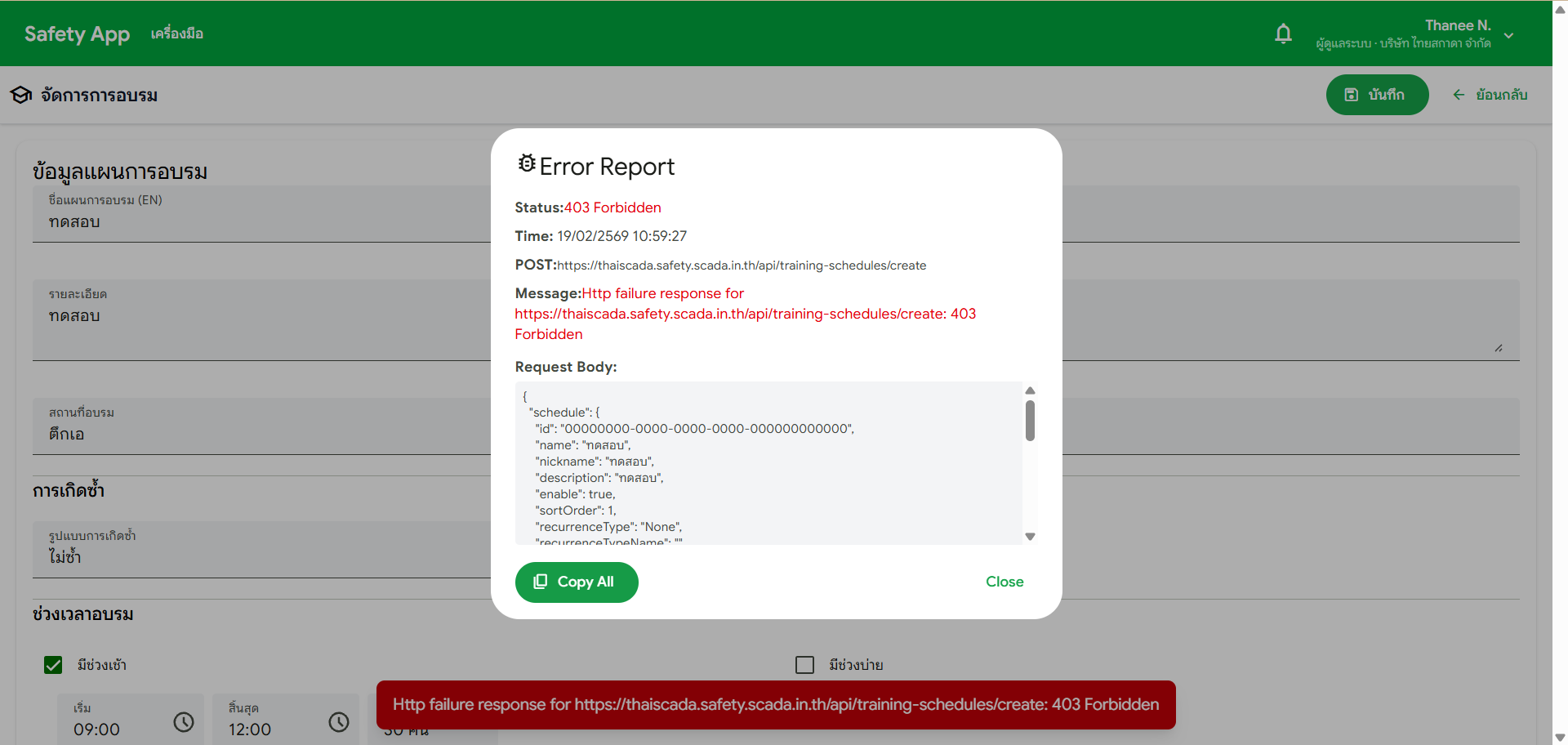Click the notification bell icon
The height and width of the screenshot is (745, 1568).
1283,33
